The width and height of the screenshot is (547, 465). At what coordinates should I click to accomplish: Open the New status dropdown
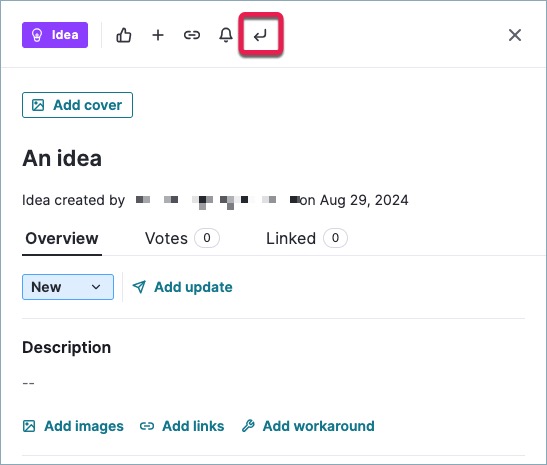[68, 287]
